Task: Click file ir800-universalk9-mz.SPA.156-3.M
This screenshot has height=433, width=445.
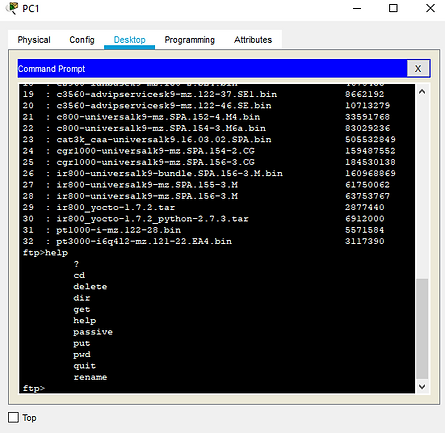Action: point(147,196)
